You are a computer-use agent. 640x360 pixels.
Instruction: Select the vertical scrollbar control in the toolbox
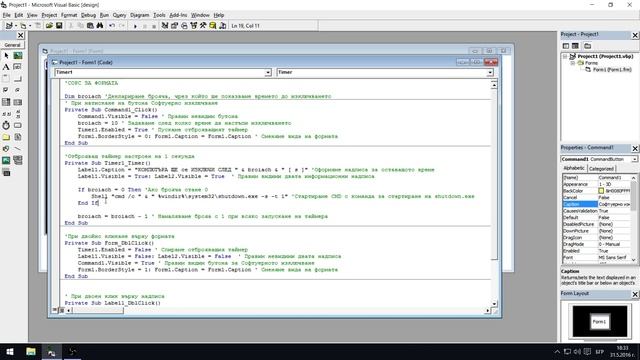click(x=18, y=114)
